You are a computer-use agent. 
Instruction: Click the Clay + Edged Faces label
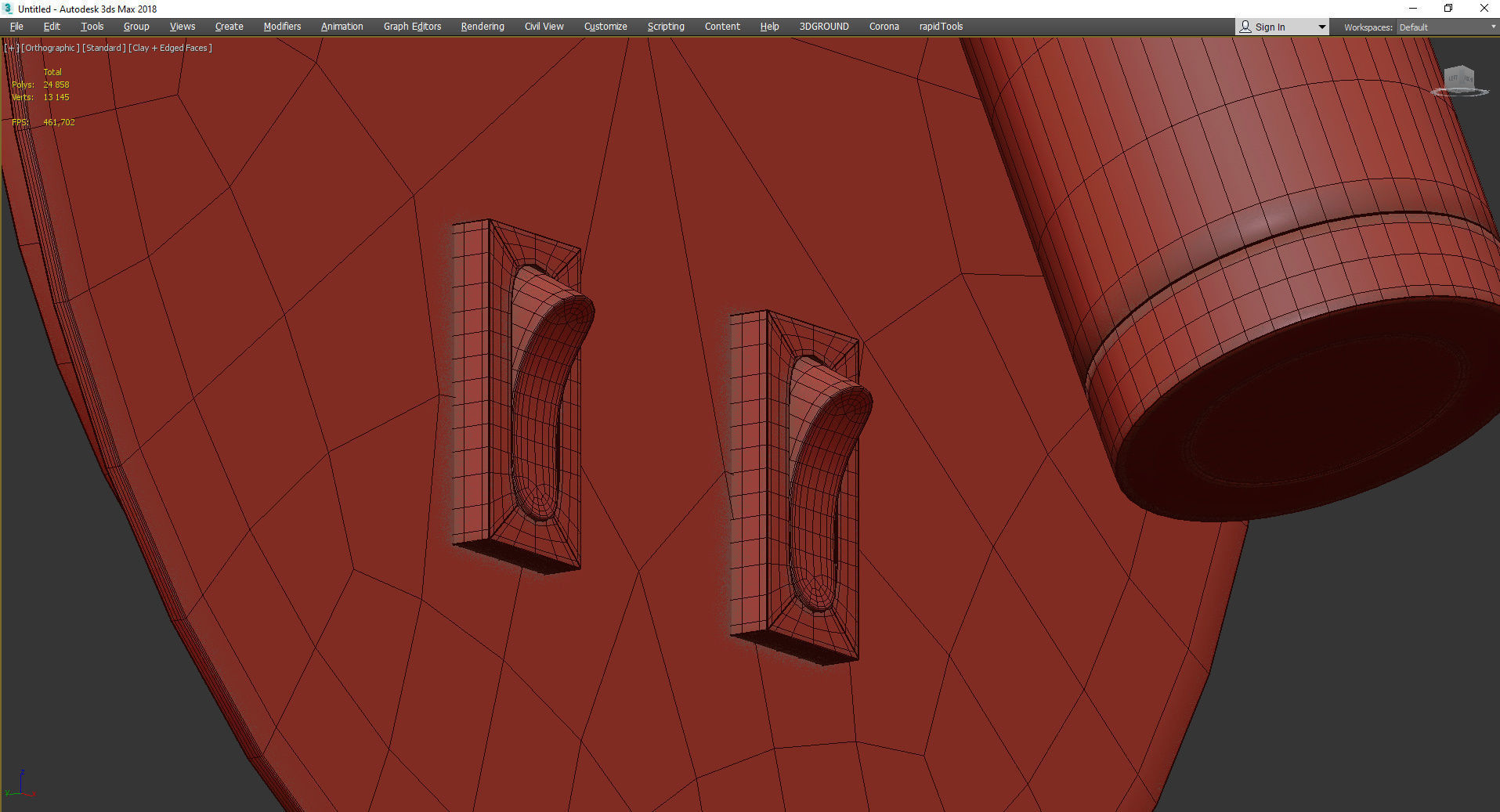click(x=171, y=48)
